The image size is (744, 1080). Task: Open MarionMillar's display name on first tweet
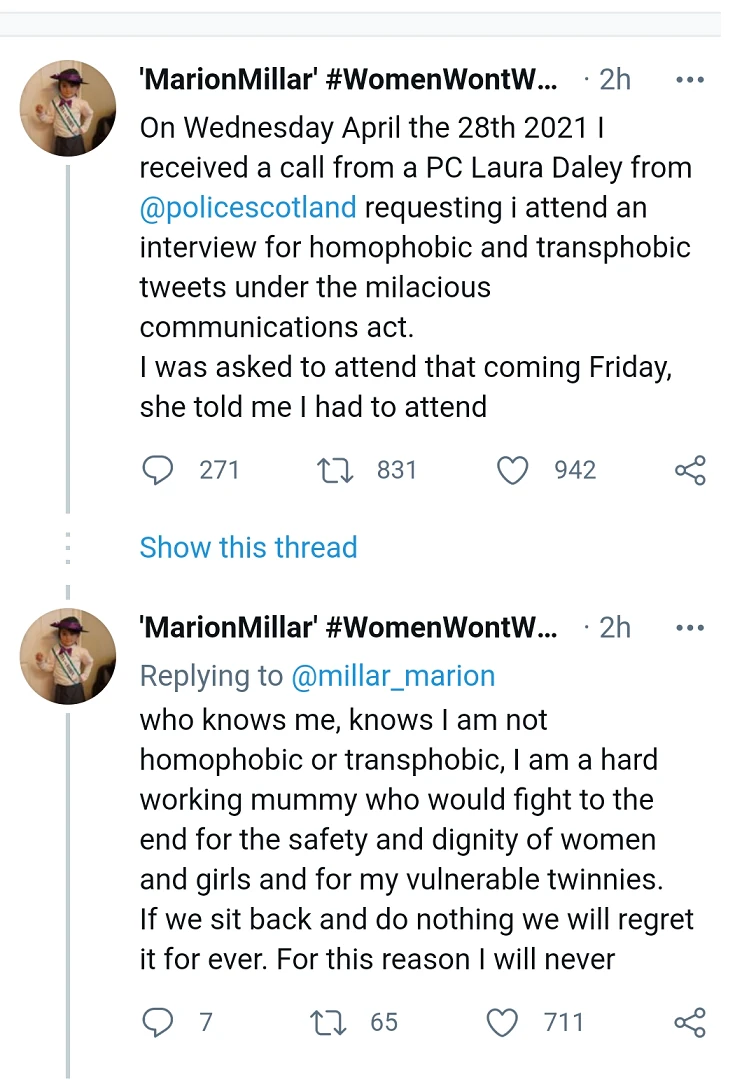(x=348, y=80)
